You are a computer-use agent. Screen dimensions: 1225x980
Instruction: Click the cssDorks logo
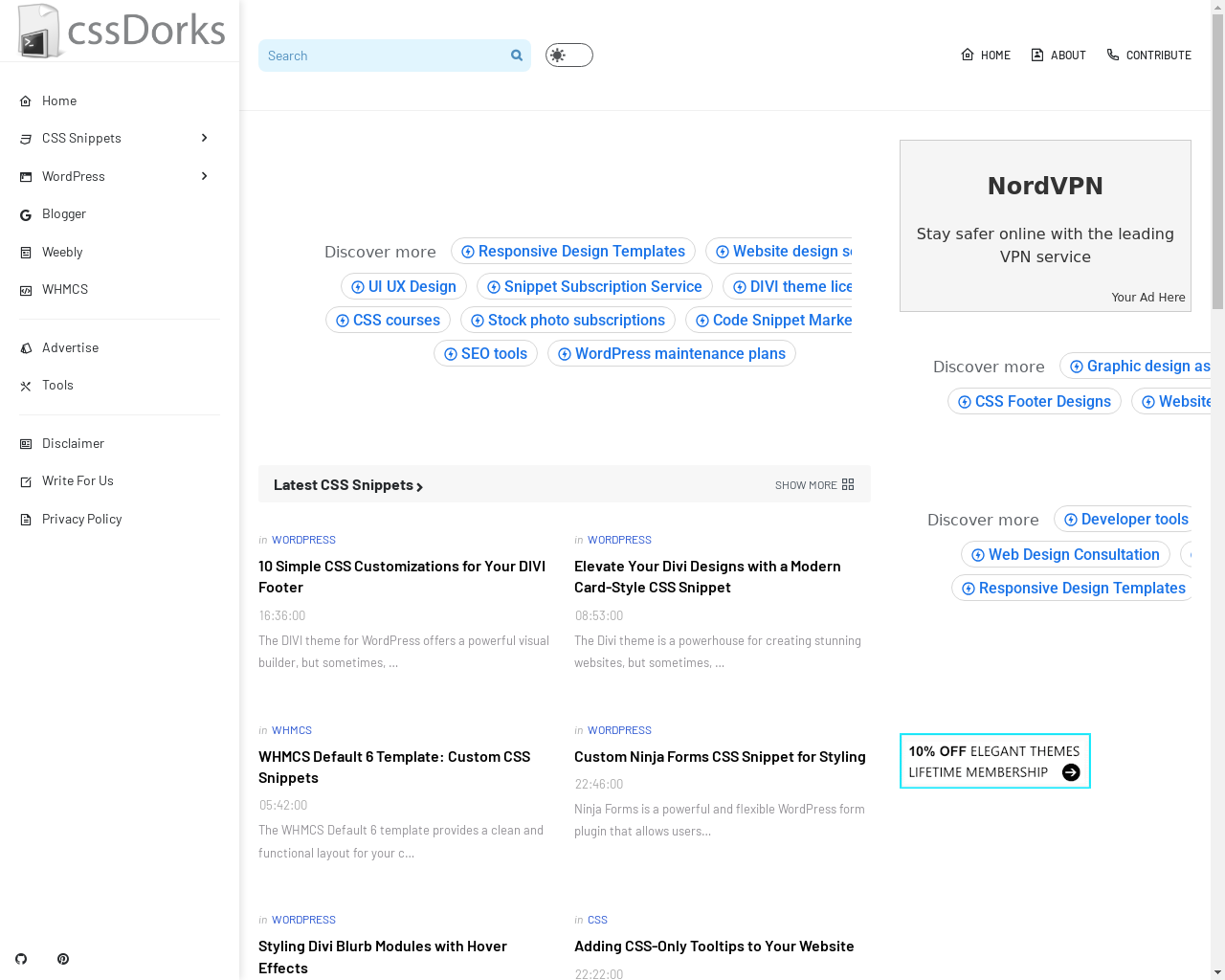tap(121, 31)
